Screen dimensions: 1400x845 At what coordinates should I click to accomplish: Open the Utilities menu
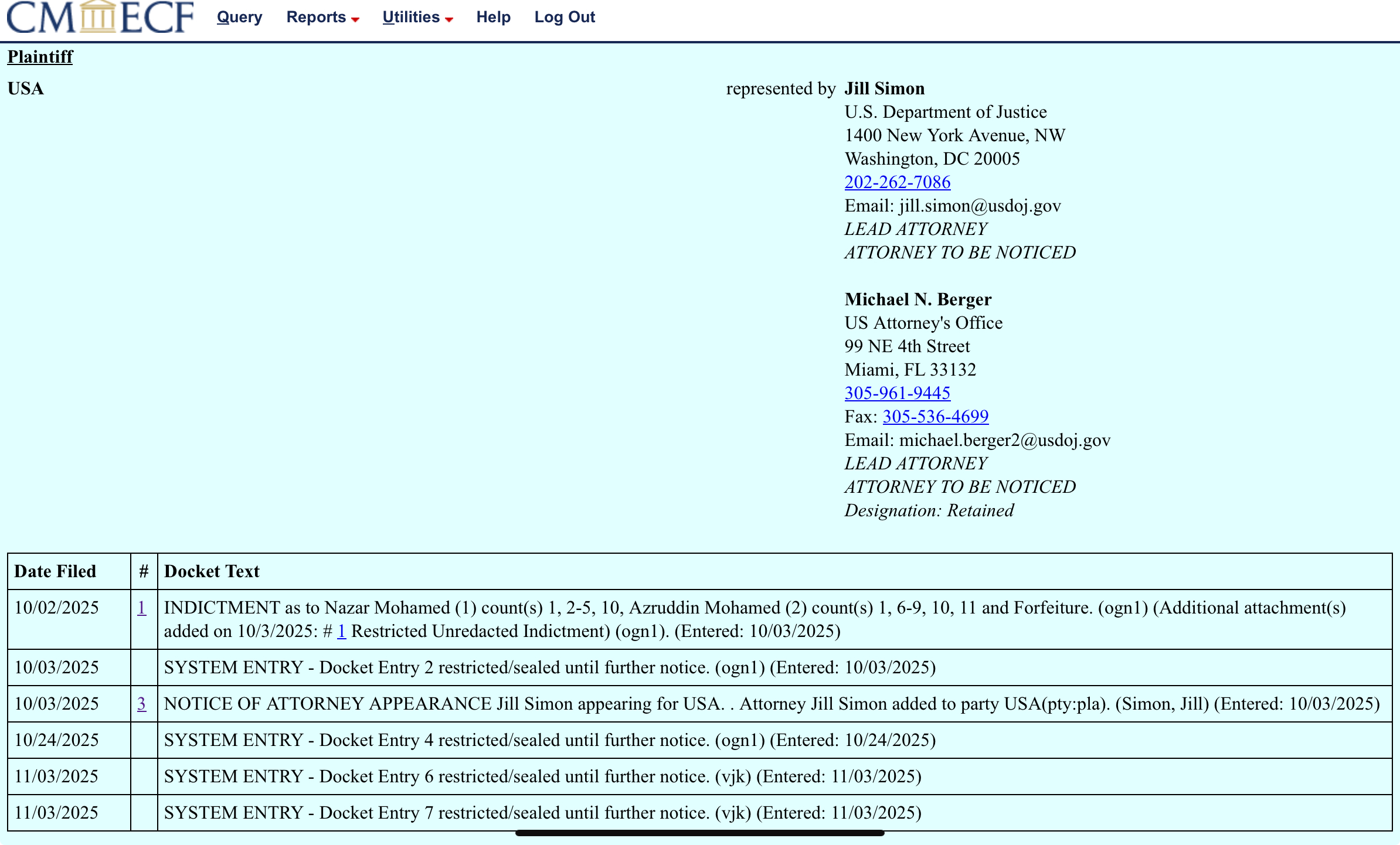[411, 18]
